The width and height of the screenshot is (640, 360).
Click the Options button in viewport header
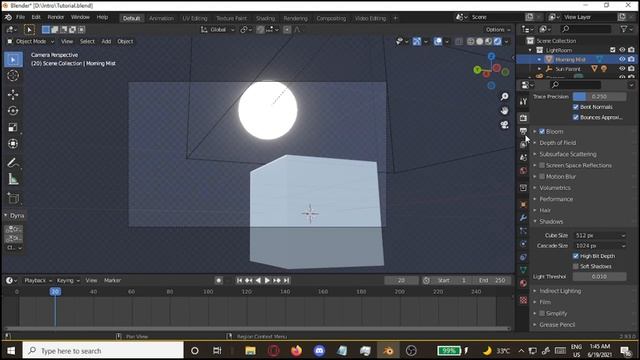(498, 29)
